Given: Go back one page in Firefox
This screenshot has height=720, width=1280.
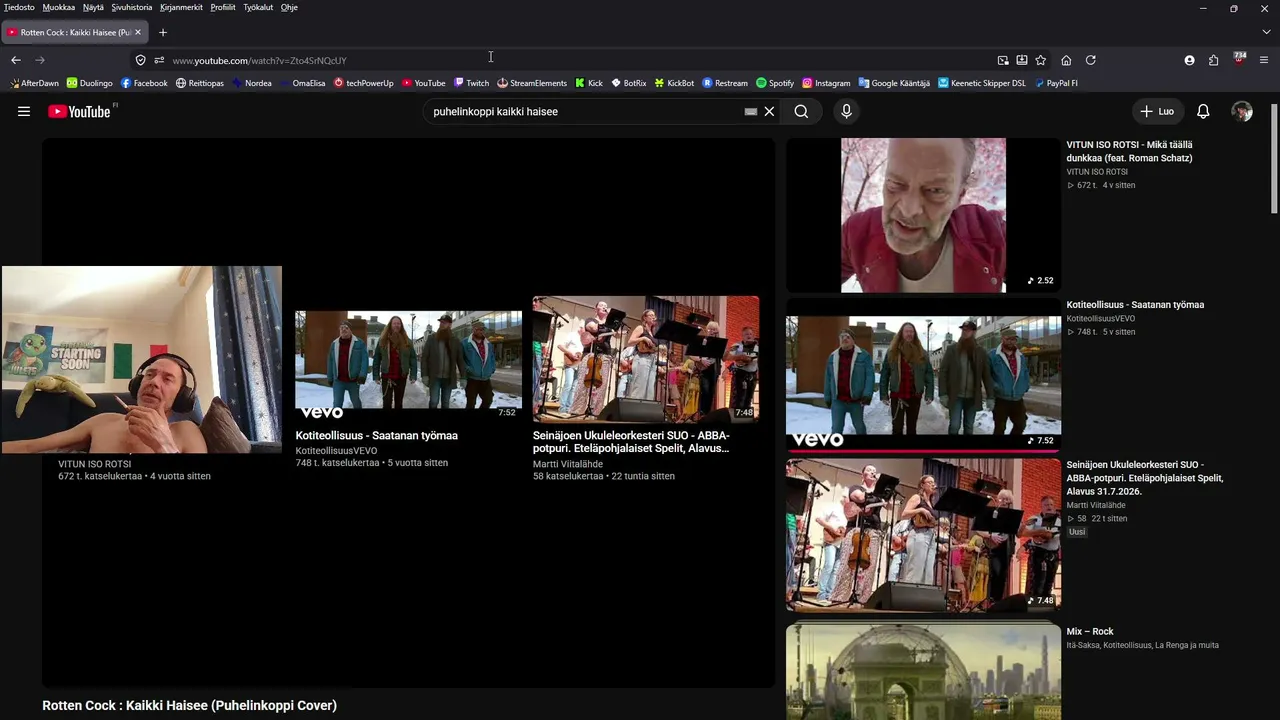Looking at the screenshot, I should pos(16,60).
